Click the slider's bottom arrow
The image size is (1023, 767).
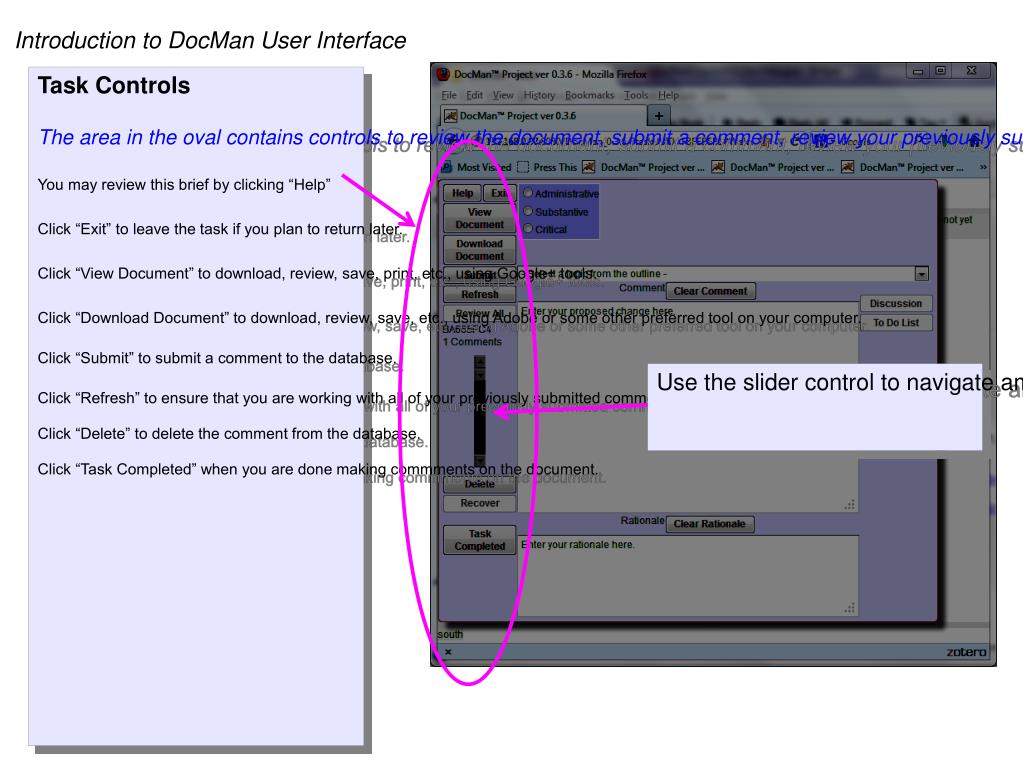[x=480, y=462]
